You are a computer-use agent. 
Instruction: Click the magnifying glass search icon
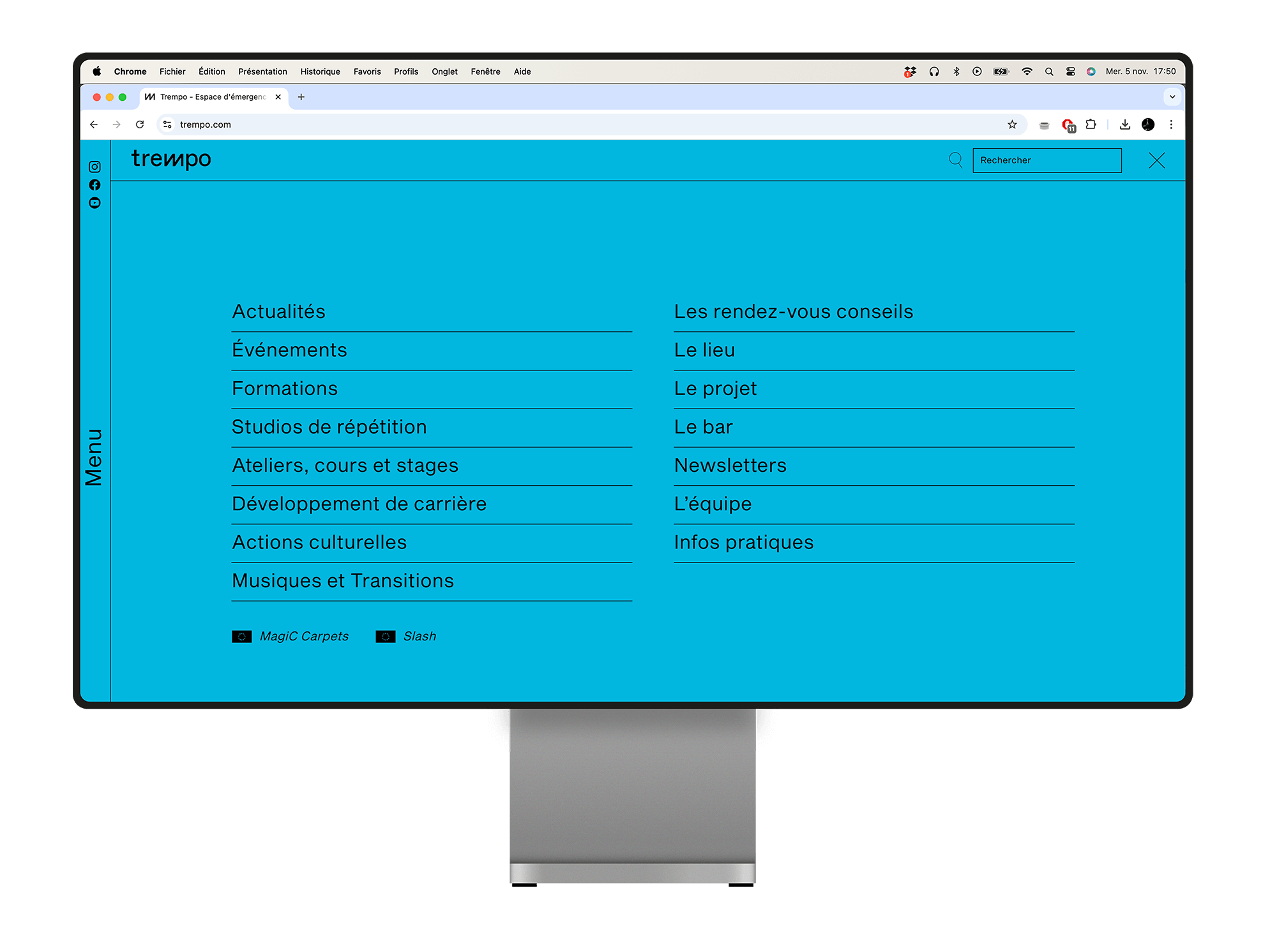tap(955, 160)
